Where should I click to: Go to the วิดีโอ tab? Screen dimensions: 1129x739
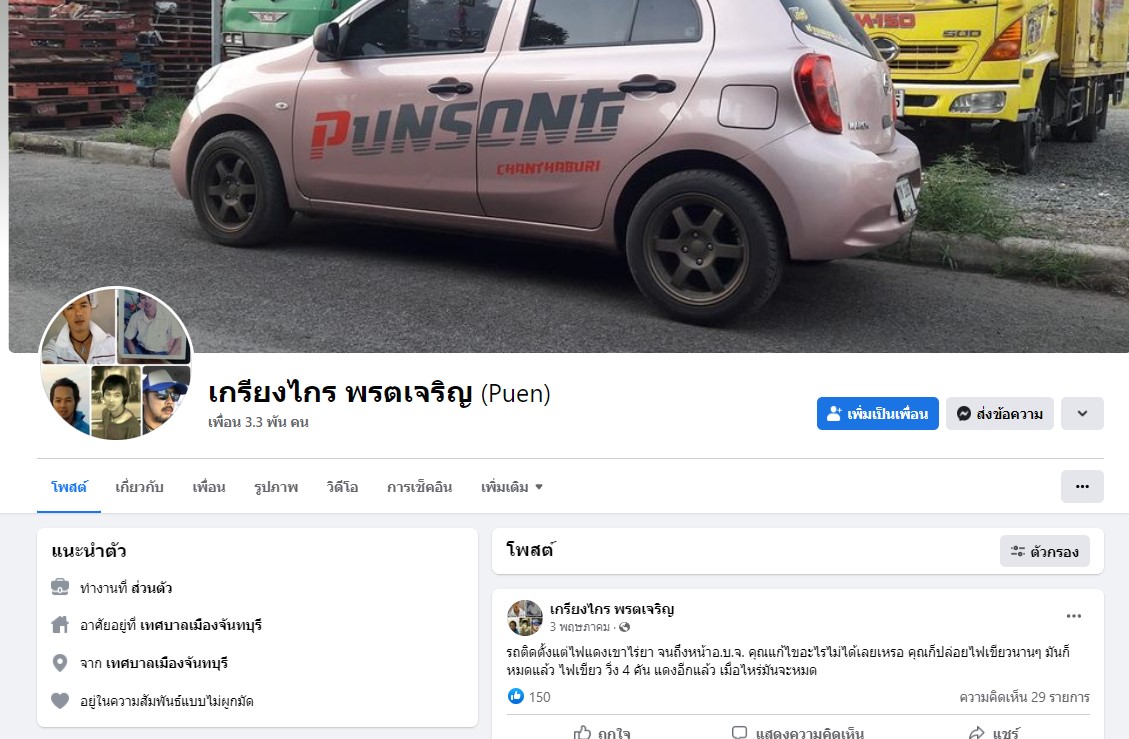[342, 487]
